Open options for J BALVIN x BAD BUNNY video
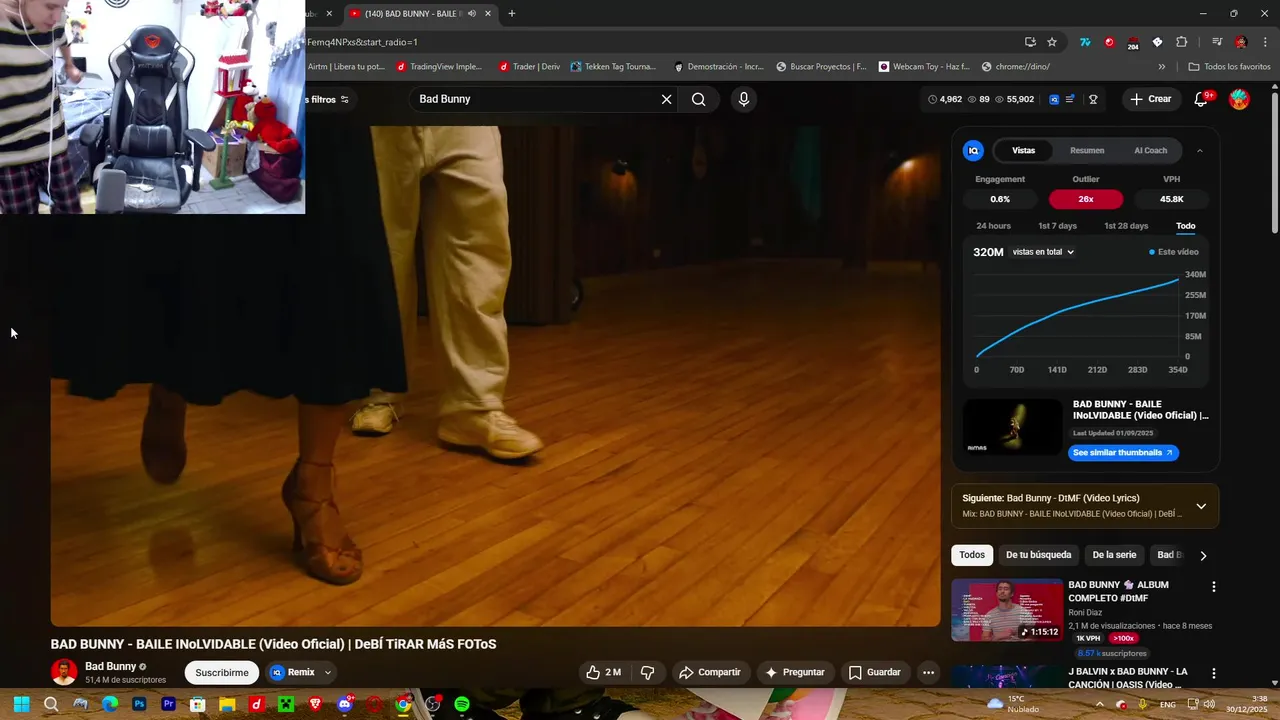This screenshot has width=1280, height=720. coord(1214,674)
